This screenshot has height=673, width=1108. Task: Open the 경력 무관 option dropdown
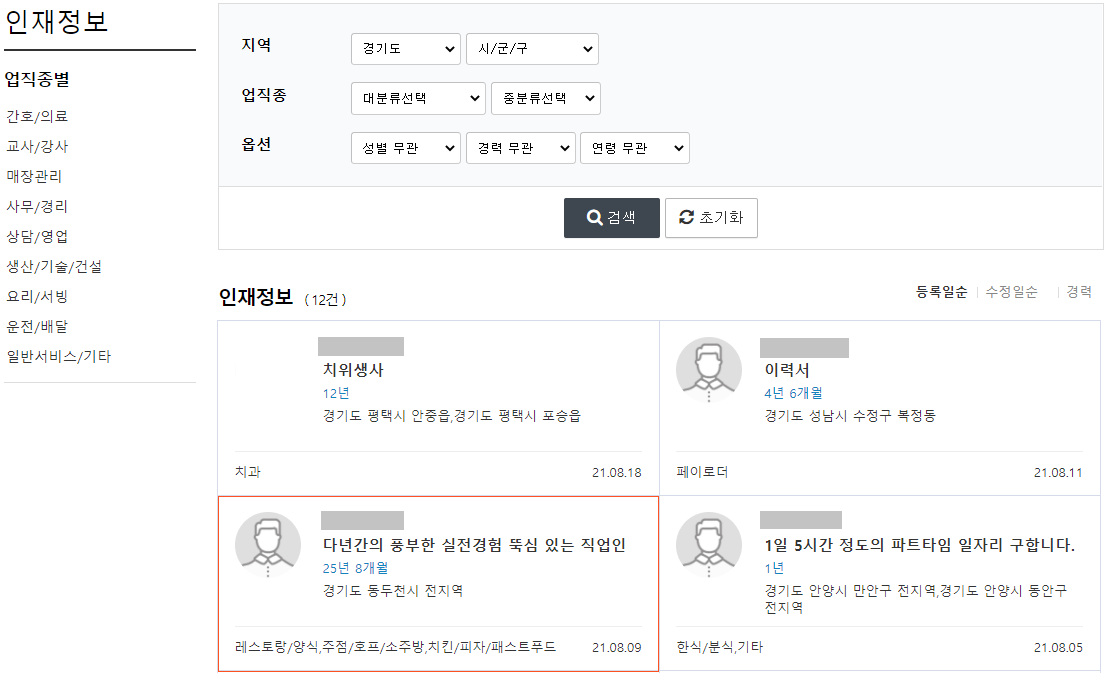click(521, 147)
